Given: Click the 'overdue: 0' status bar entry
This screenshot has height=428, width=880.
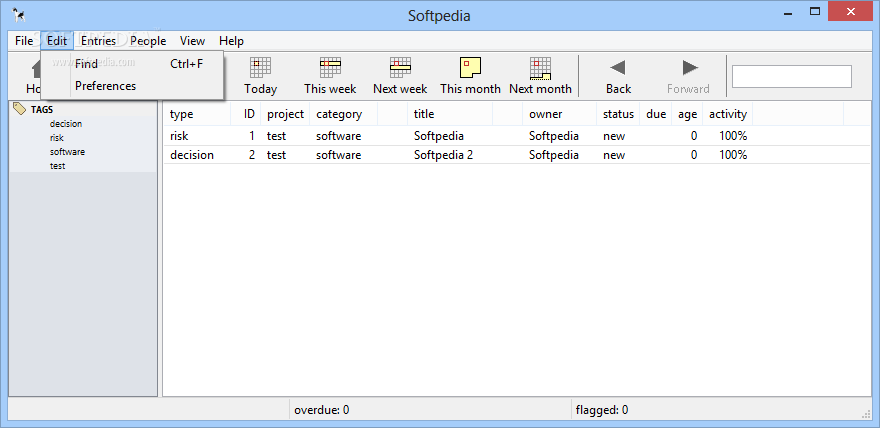Looking at the screenshot, I should coord(322,410).
